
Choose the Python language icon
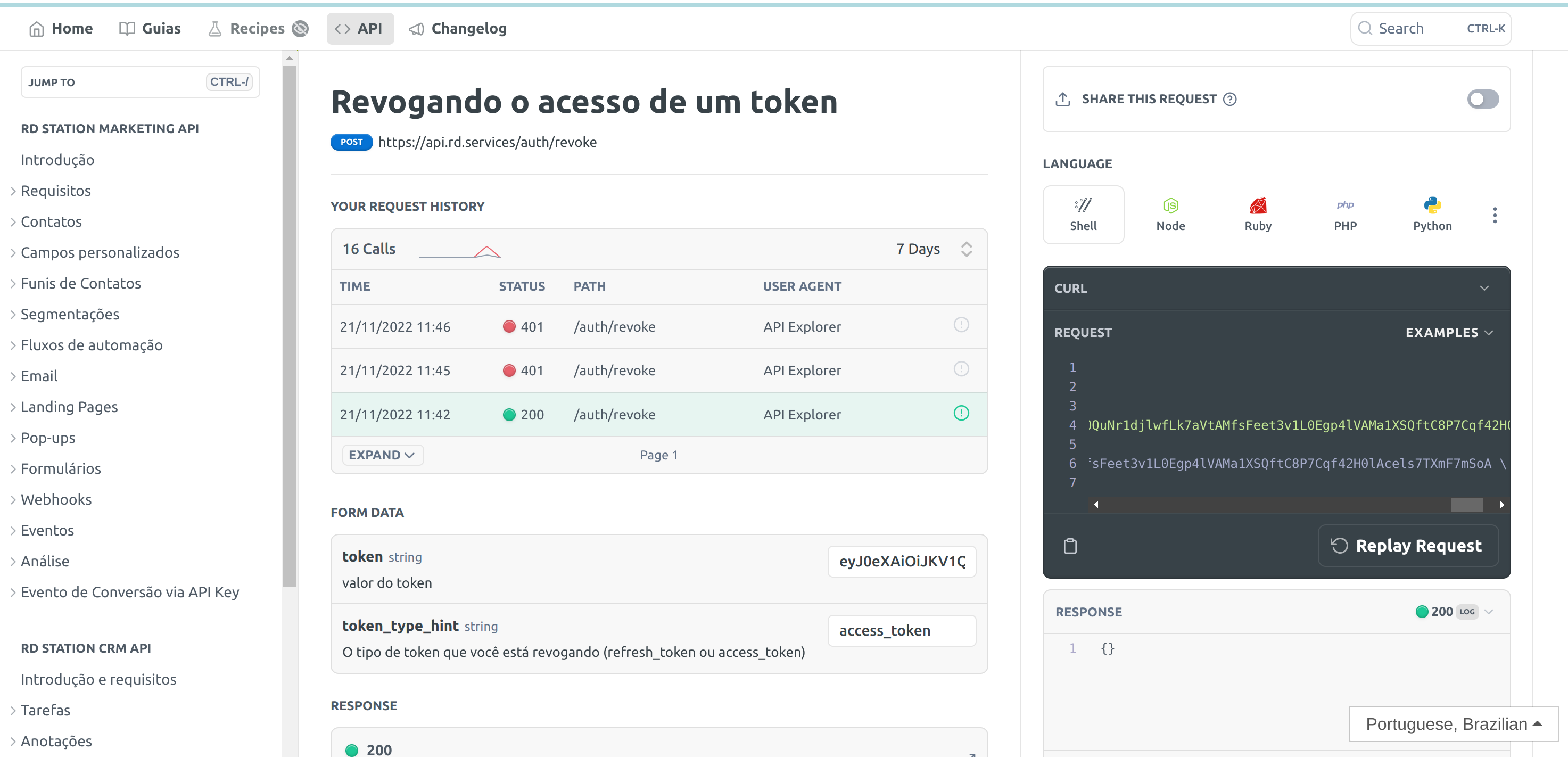pos(1432,215)
